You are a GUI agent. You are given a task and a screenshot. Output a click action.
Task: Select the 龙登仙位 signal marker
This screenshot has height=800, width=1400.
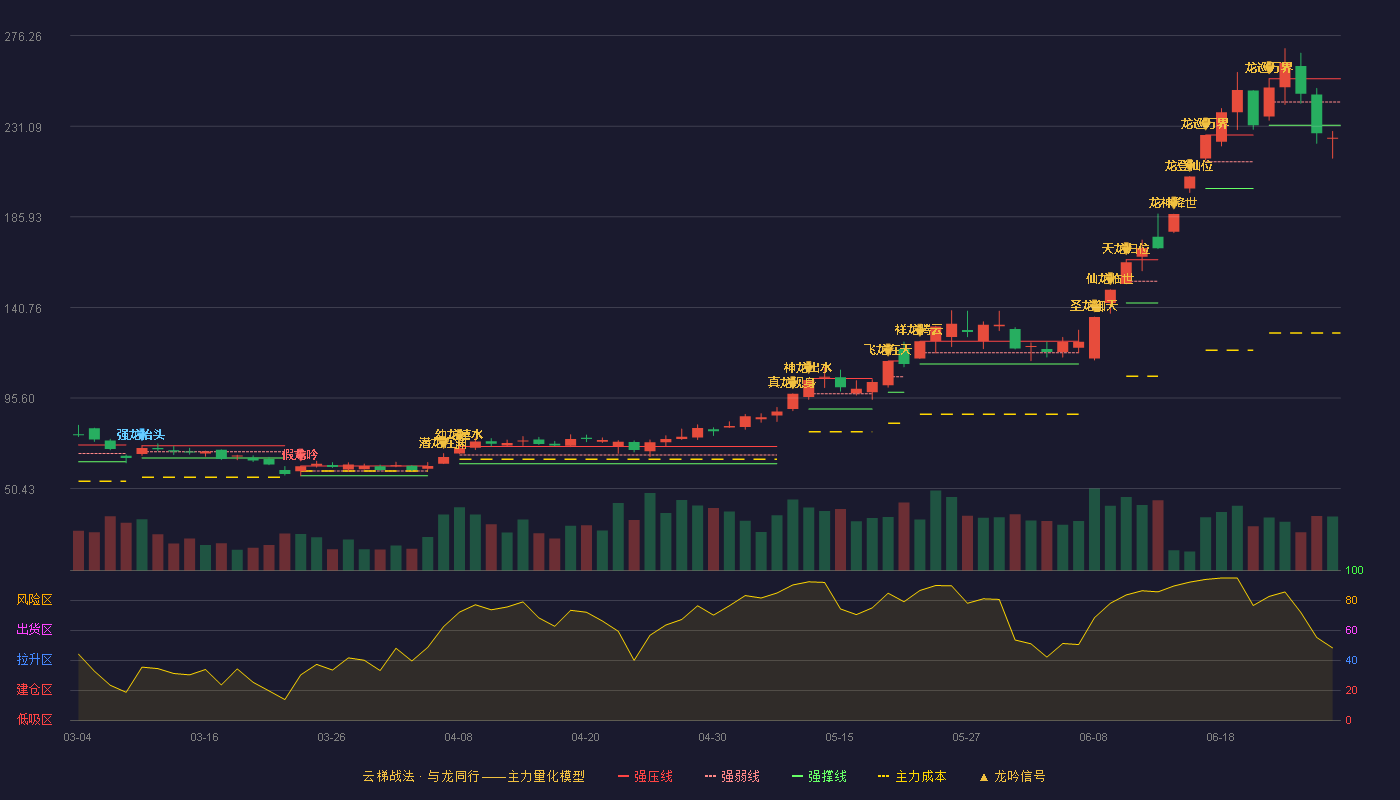coord(1189,165)
